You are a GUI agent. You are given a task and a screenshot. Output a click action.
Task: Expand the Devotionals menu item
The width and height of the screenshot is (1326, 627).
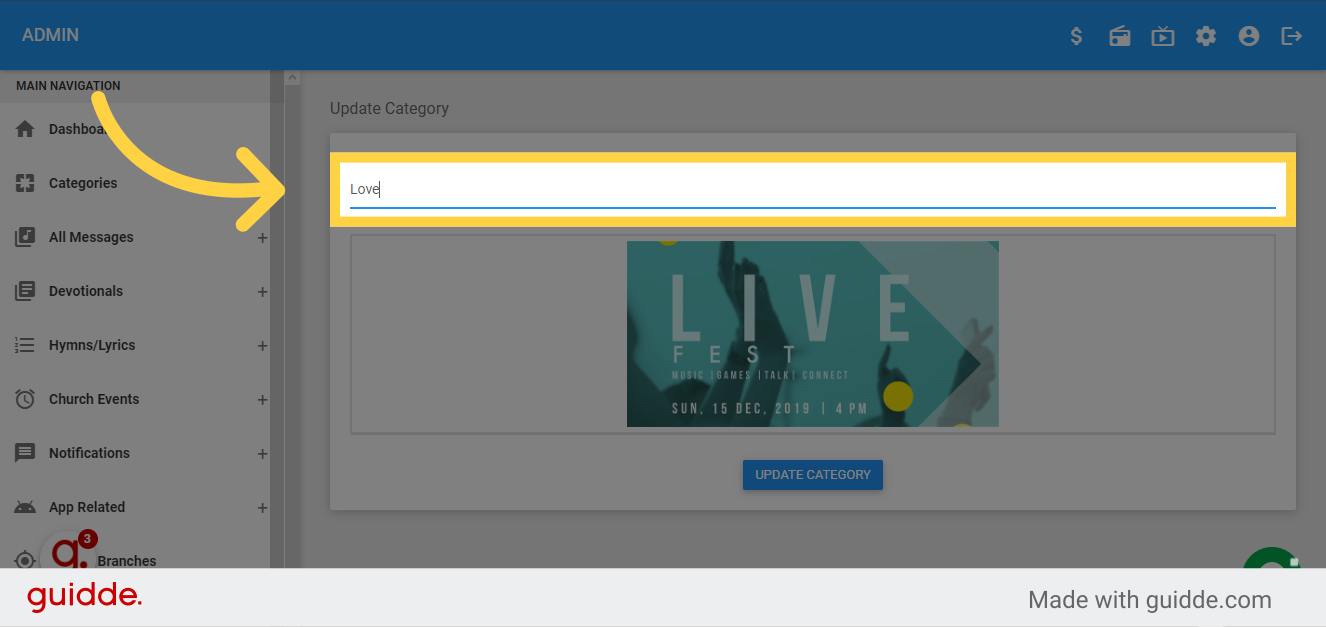262,291
